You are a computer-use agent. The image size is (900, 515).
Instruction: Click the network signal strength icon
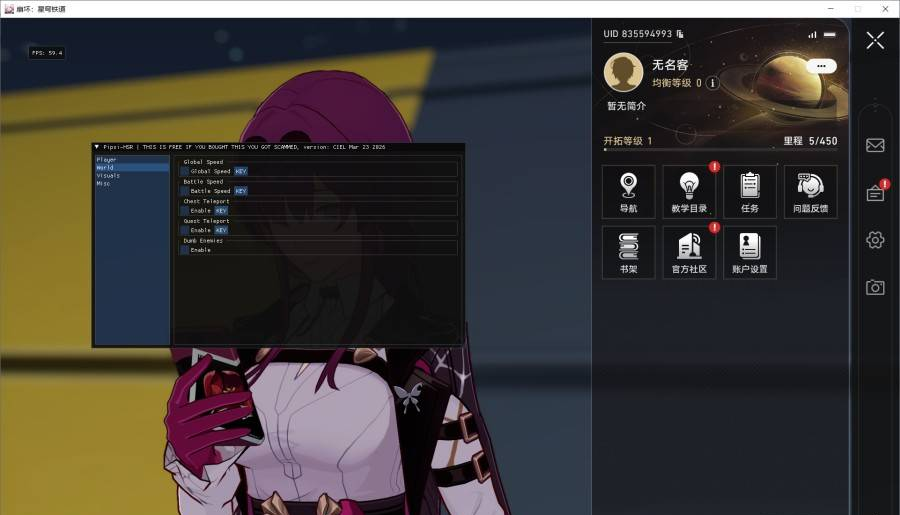pos(812,34)
